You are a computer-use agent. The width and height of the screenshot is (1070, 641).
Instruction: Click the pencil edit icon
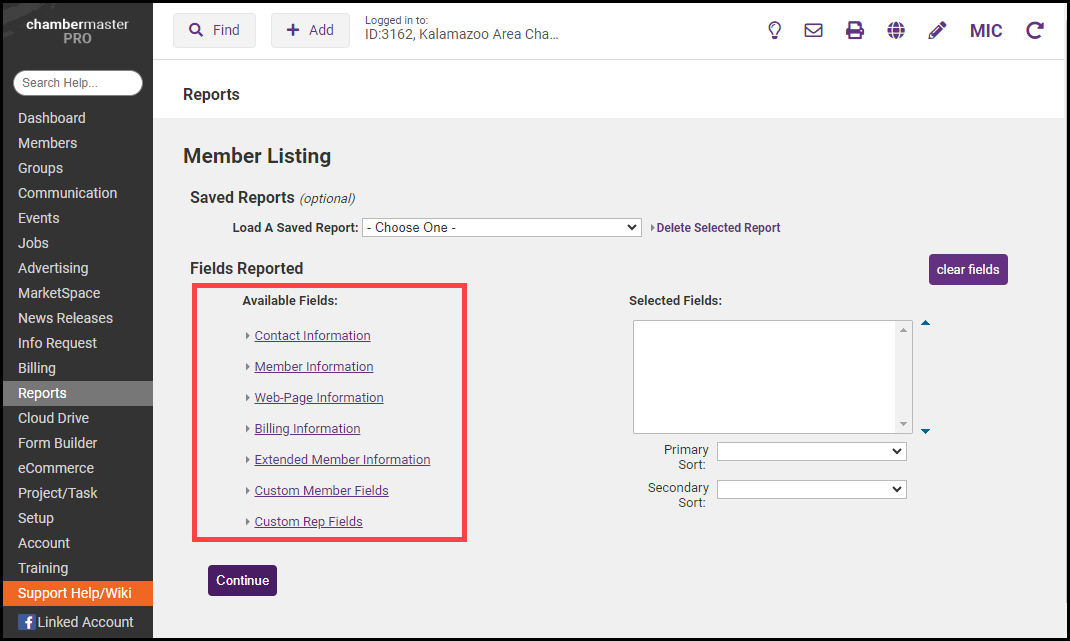click(x=937, y=30)
